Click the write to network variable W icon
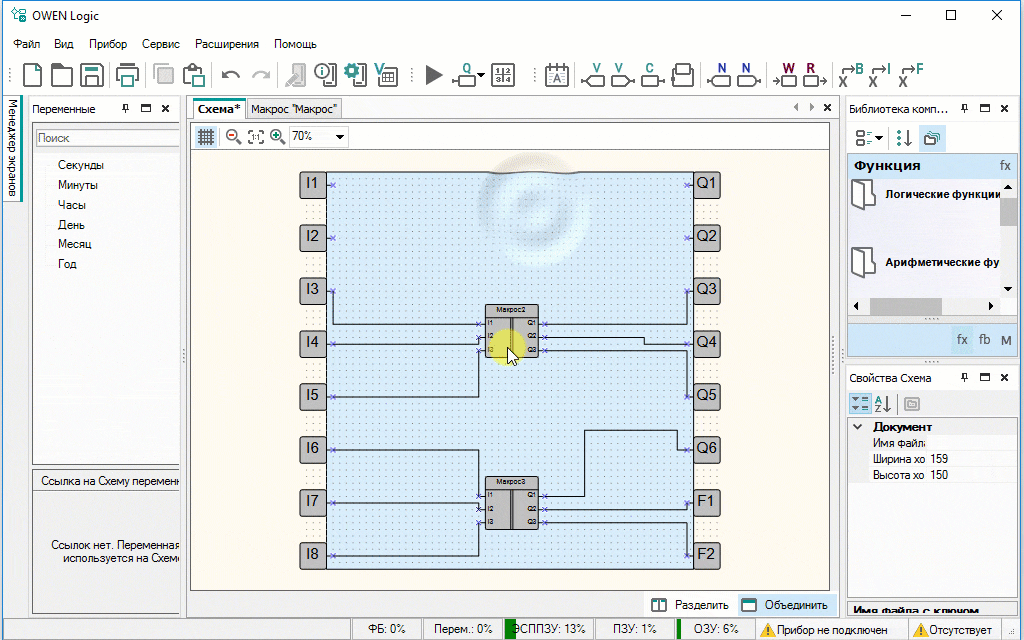Image resolution: width=1024 pixels, height=640 pixels. click(787, 75)
